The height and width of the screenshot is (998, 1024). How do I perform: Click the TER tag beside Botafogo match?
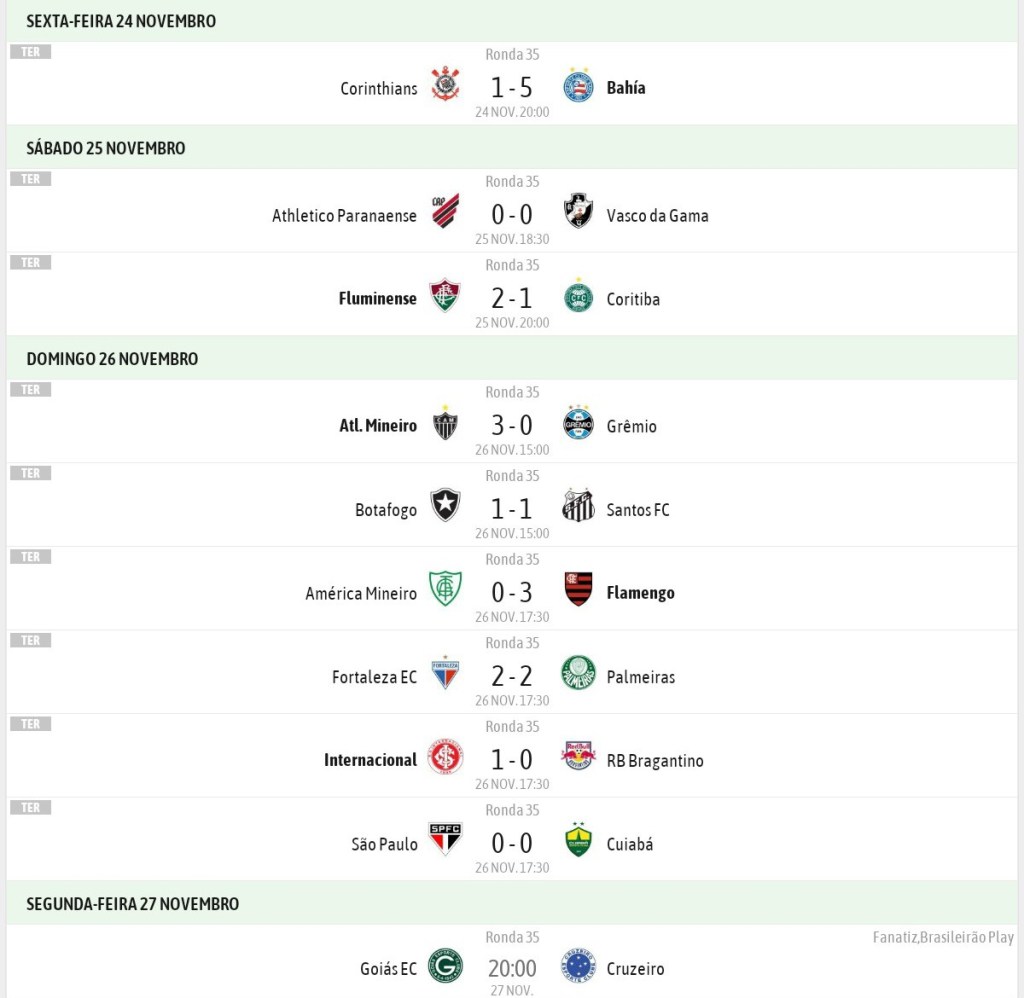(31, 473)
